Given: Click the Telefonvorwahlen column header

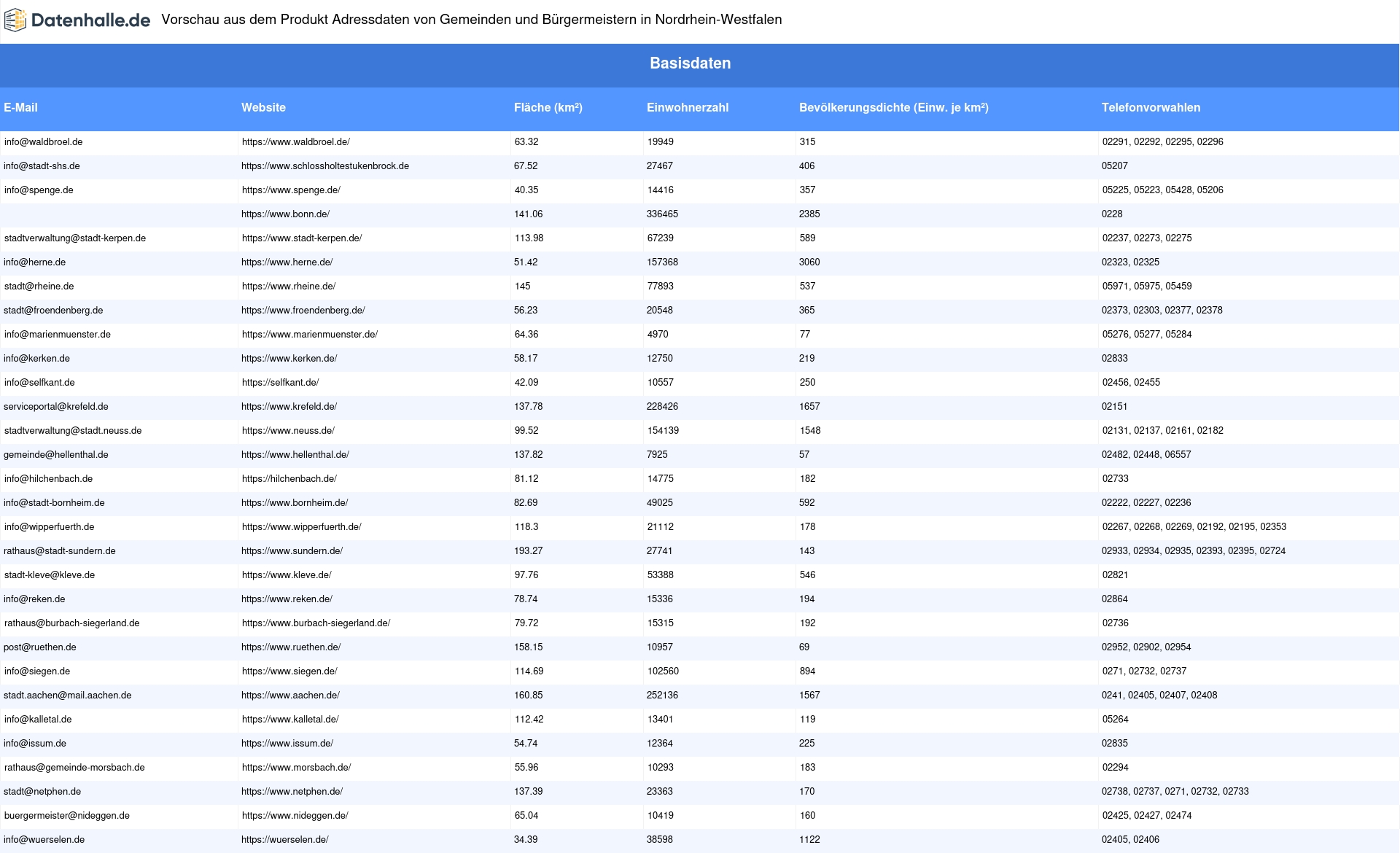Looking at the screenshot, I should [1151, 107].
